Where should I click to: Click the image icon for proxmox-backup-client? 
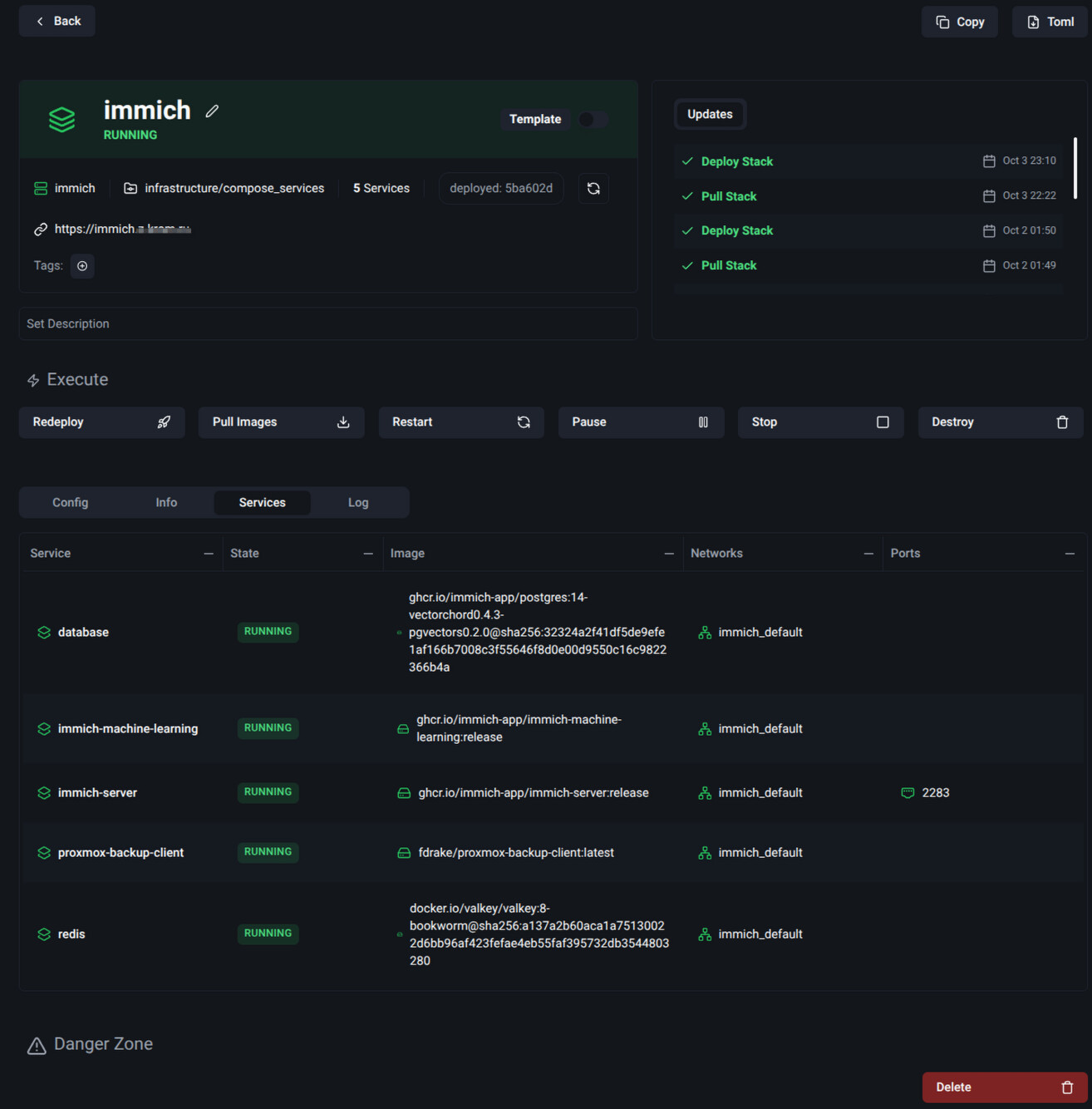click(404, 853)
